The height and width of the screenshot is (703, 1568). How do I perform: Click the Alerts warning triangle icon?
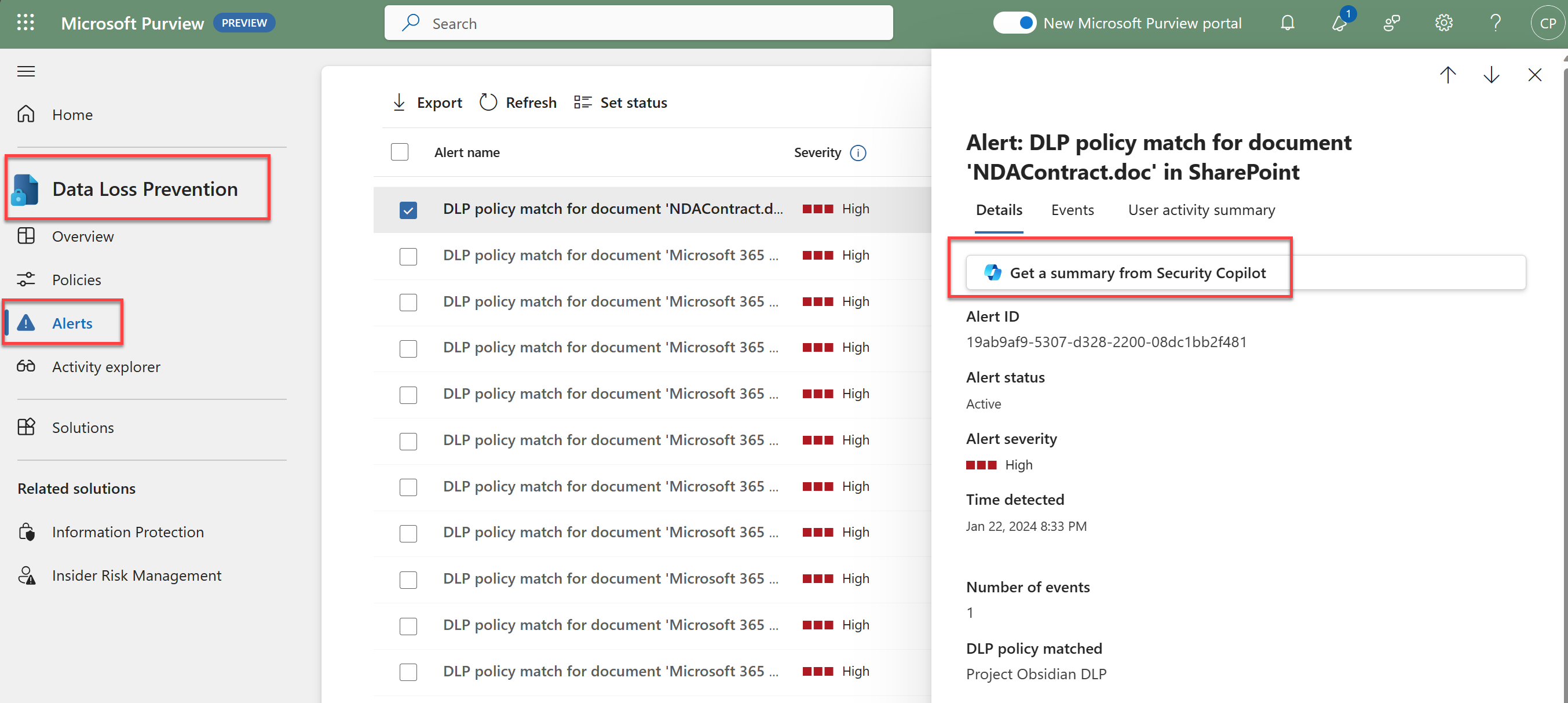point(25,323)
